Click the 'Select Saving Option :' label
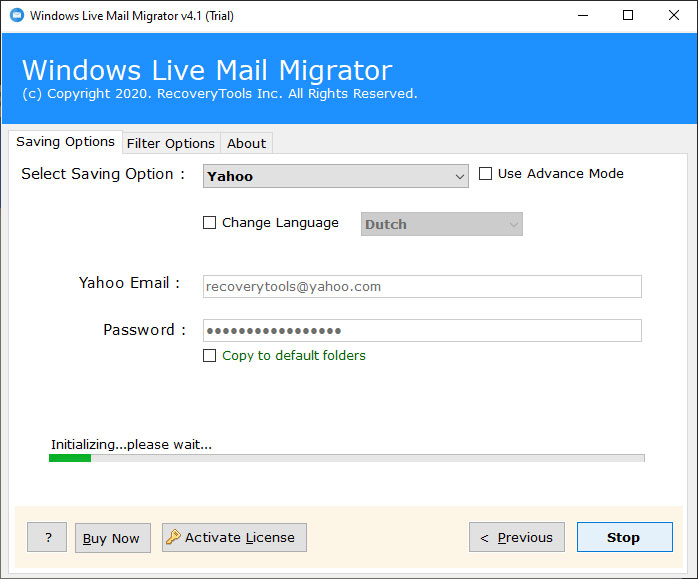 pos(103,174)
